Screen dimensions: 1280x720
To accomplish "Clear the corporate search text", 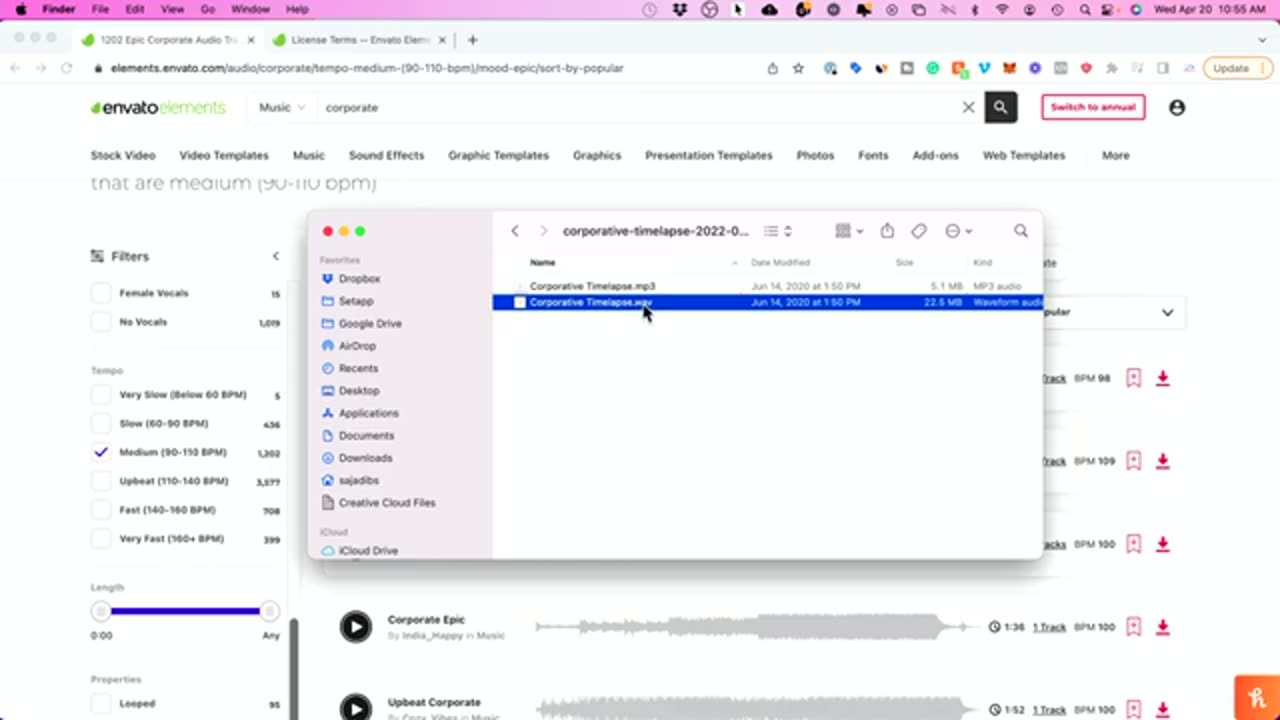I will (x=968, y=107).
